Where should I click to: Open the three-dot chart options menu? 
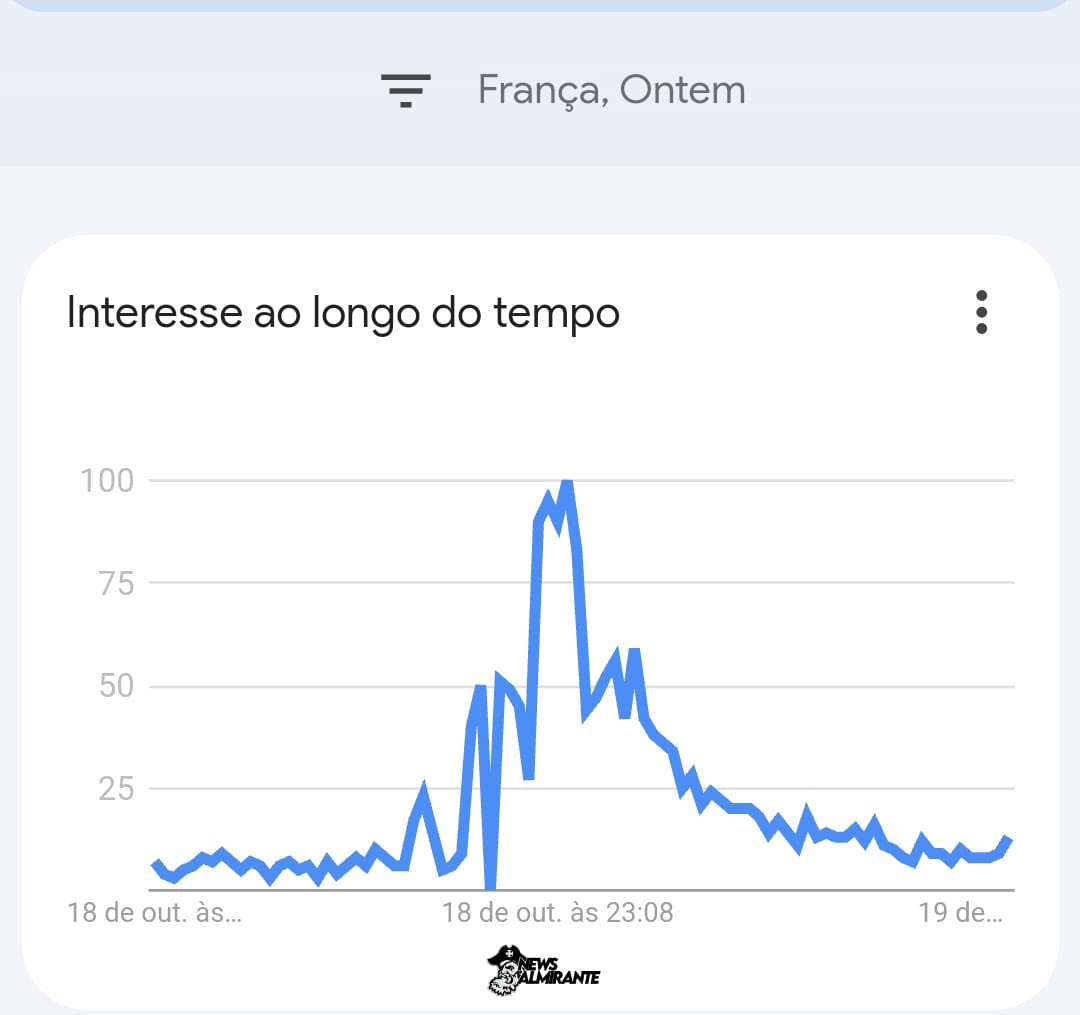pos(981,313)
